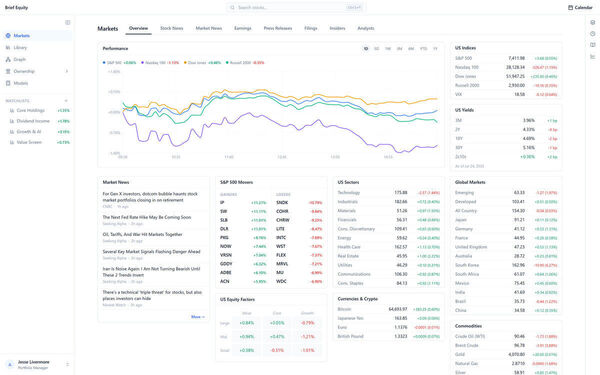The height and width of the screenshot is (375, 600).
Task: Collapse the Watchlists section chevron
Action: point(66,101)
